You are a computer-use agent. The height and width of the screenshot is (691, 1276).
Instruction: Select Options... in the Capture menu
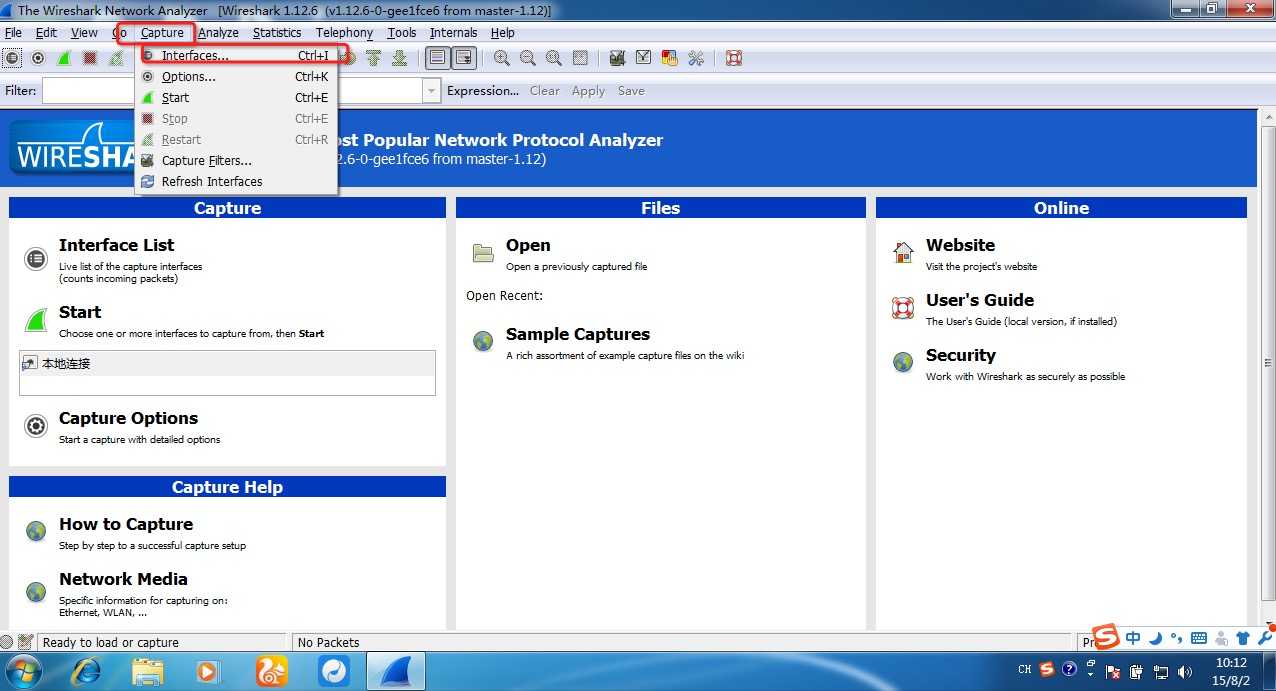pos(236,77)
